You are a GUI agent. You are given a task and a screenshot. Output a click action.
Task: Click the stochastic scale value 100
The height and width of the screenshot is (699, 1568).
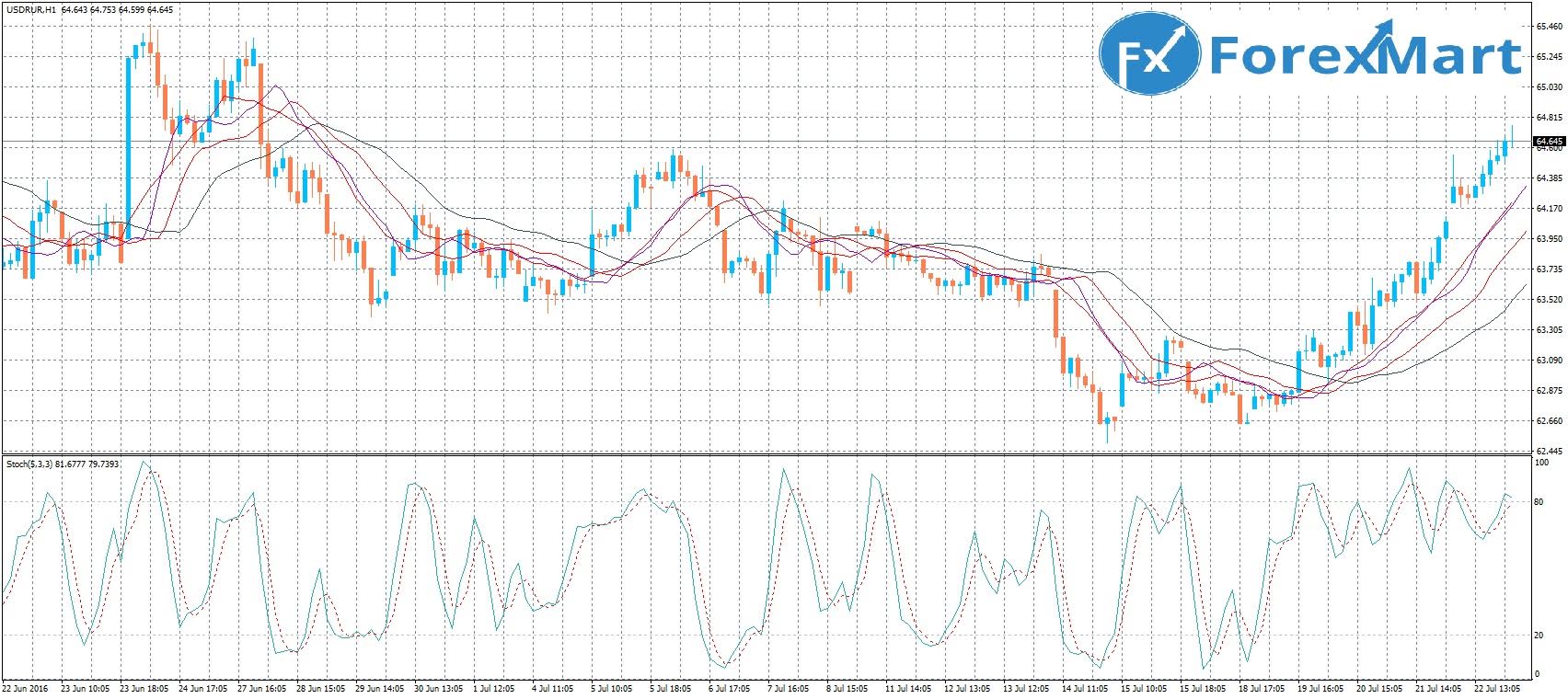1542,463
